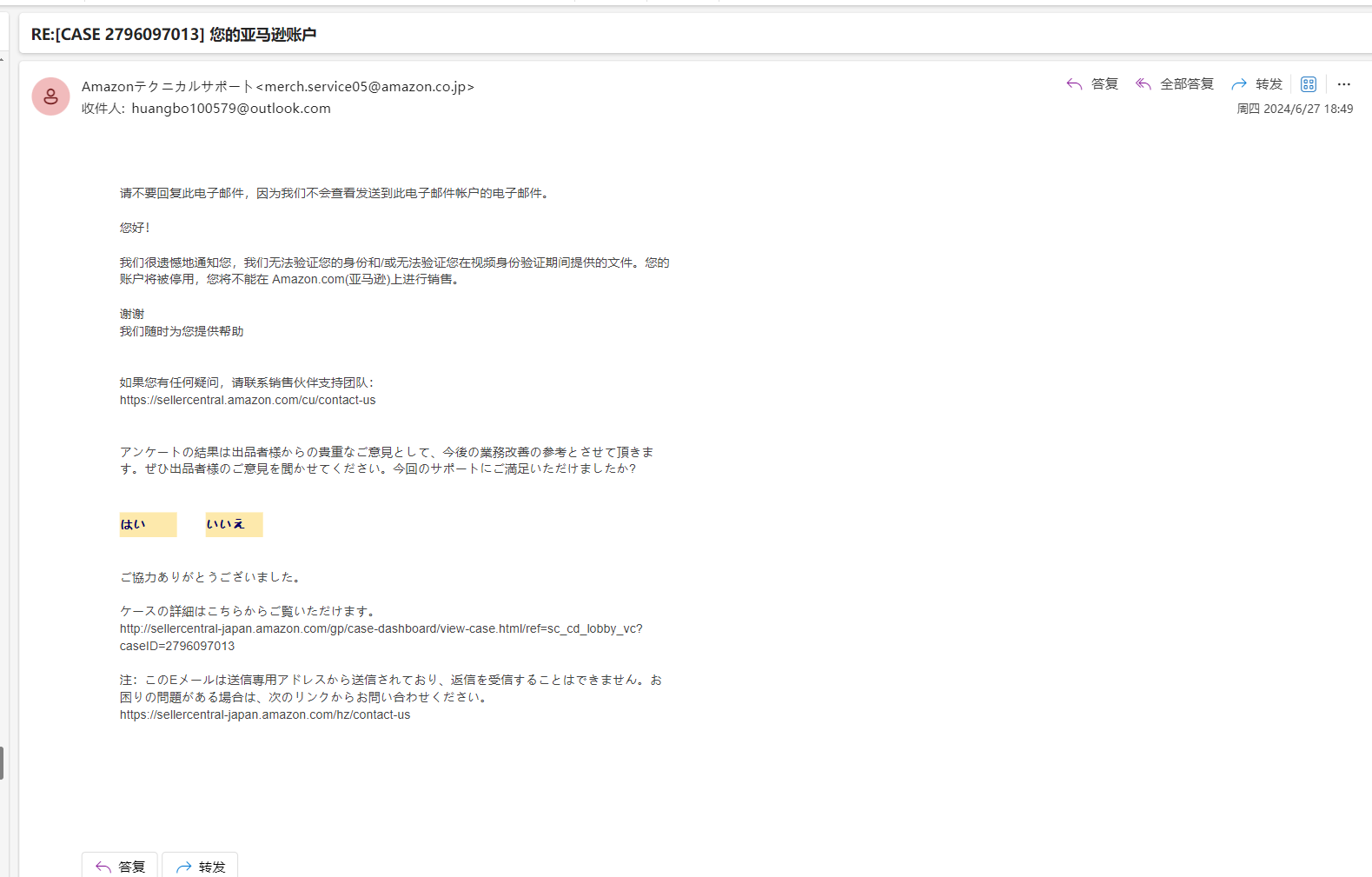Click the bottom Forward (转发) button
Image resolution: width=1372 pixels, height=877 pixels.
click(x=200, y=866)
